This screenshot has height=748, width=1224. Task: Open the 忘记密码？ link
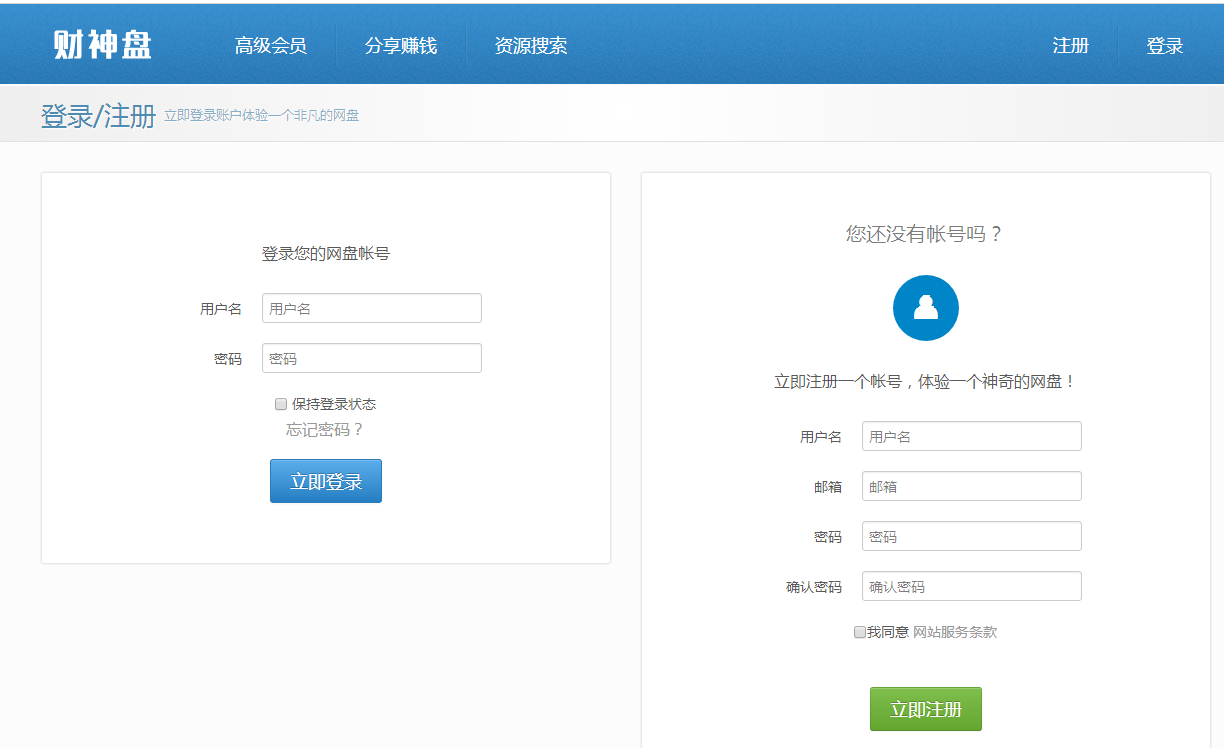click(x=325, y=430)
